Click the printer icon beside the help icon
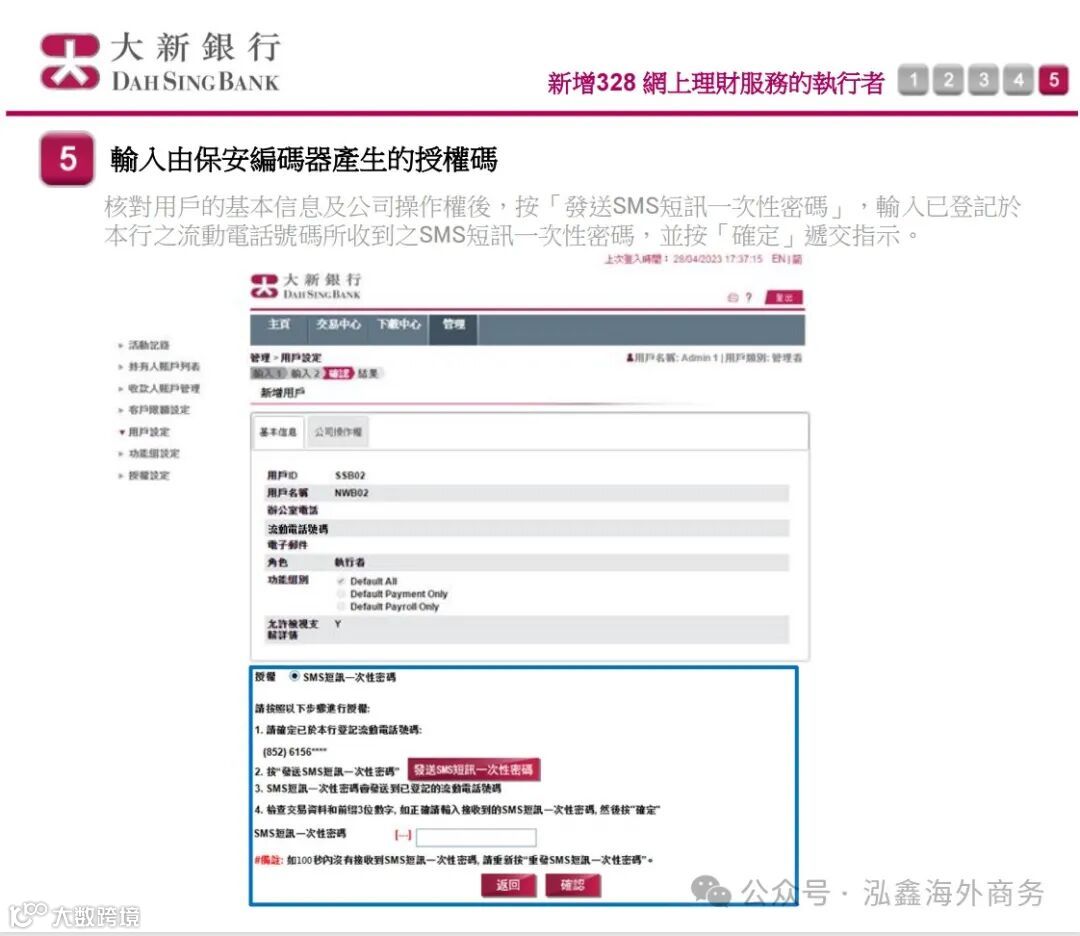The width and height of the screenshot is (1080, 936). click(x=732, y=298)
